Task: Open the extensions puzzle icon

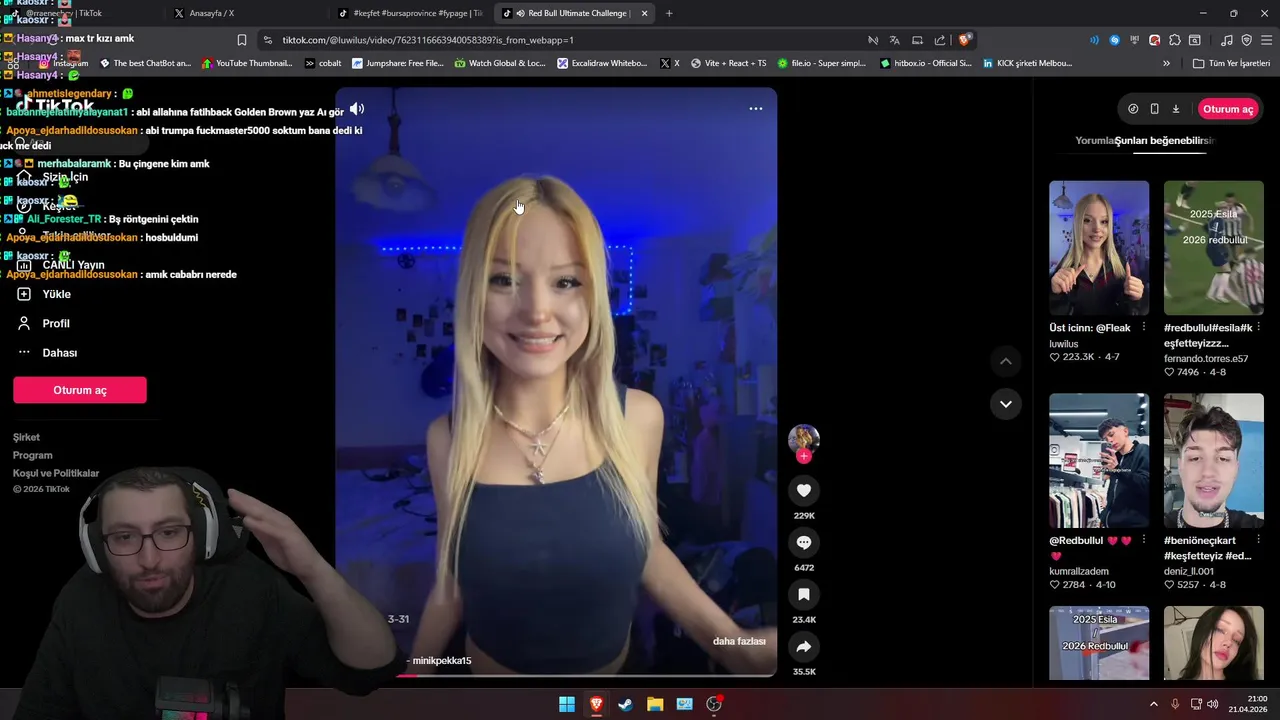Action: [x=1175, y=40]
